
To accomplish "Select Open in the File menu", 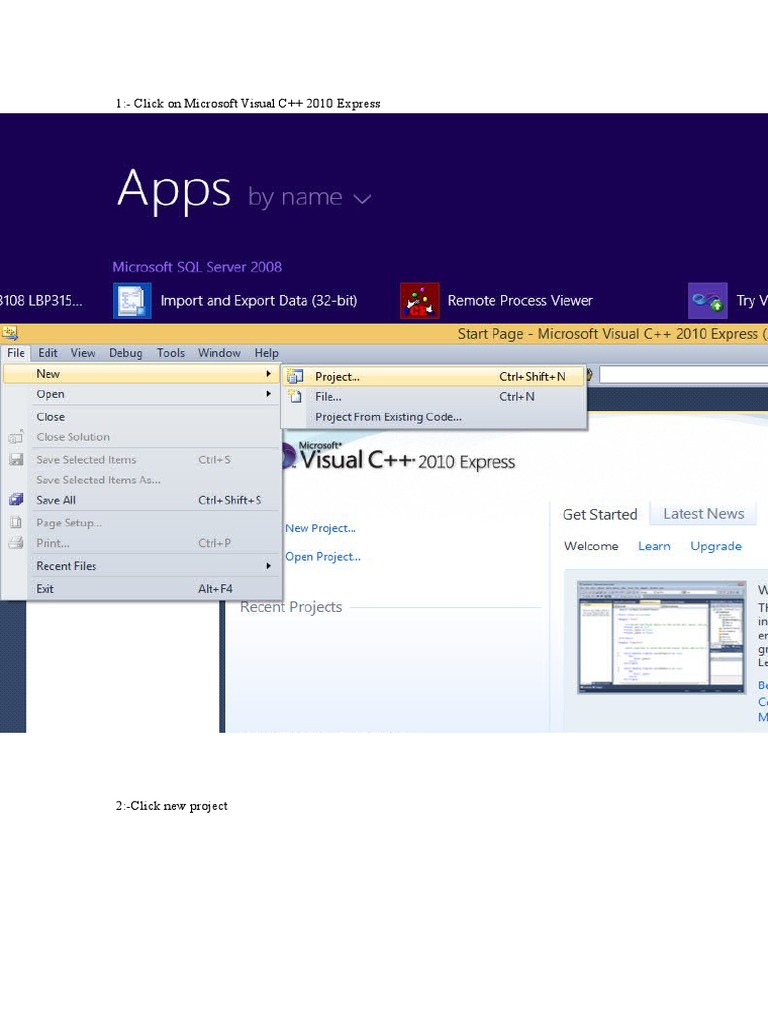I will tap(142, 394).
